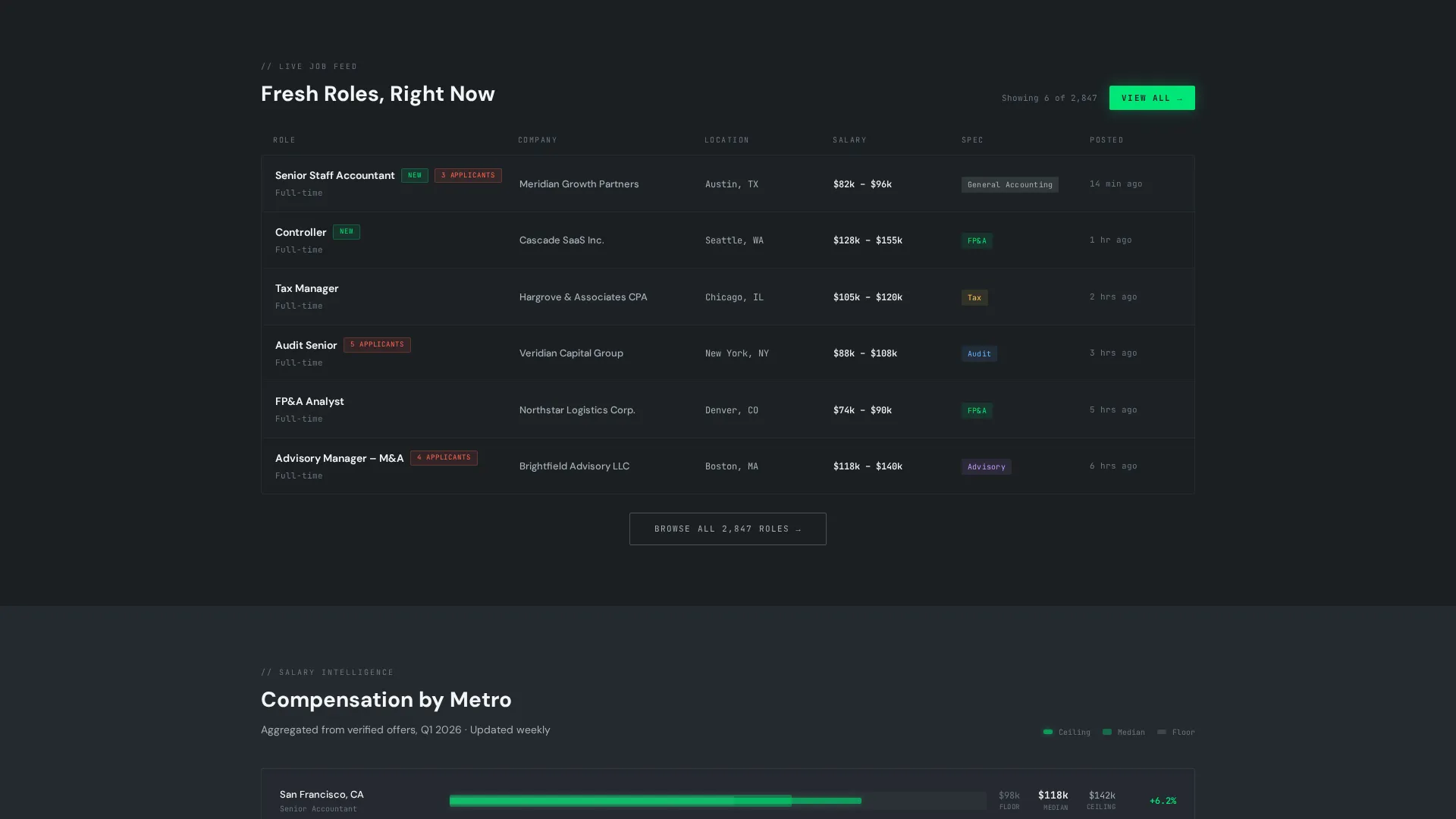Click the $82k – $96k salary
The height and width of the screenshot is (819, 1456).
click(x=862, y=184)
